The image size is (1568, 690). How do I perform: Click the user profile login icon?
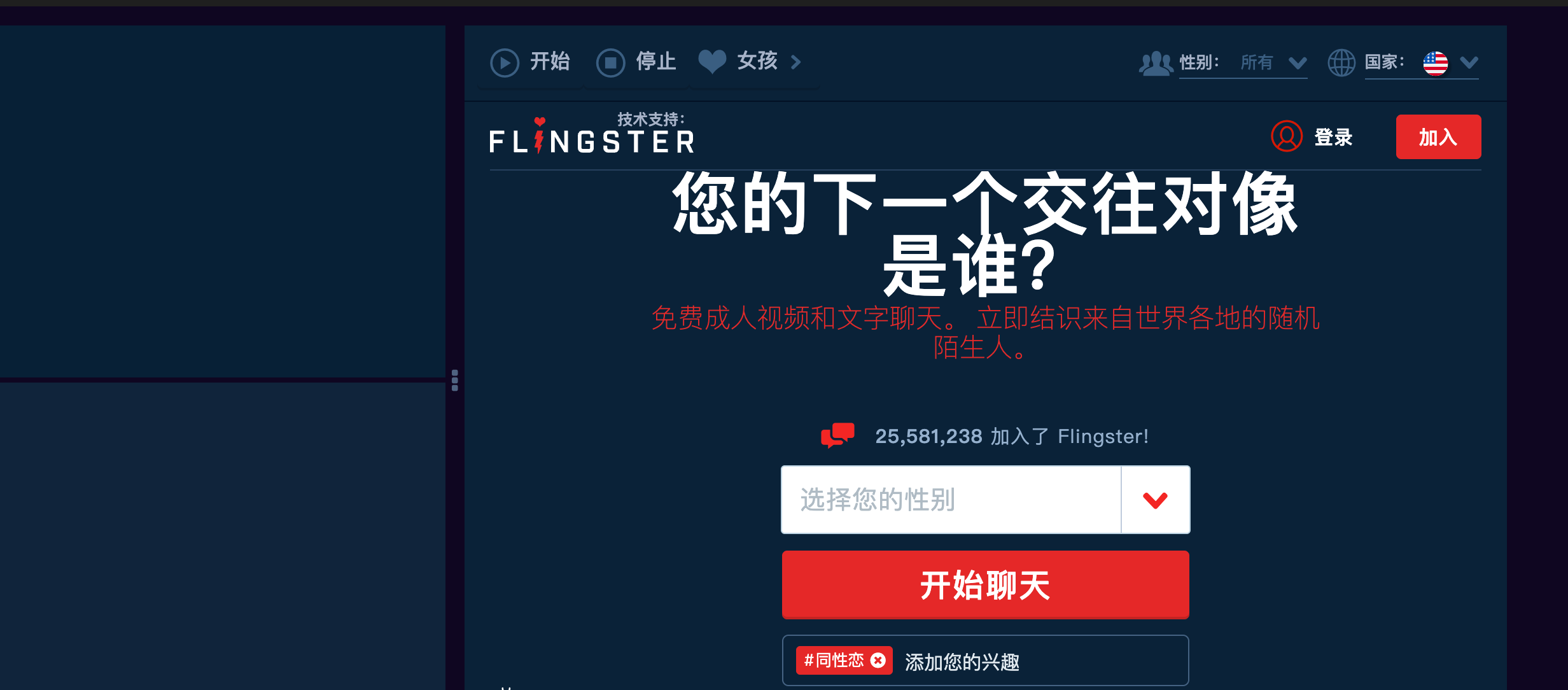pyautogui.click(x=1287, y=136)
